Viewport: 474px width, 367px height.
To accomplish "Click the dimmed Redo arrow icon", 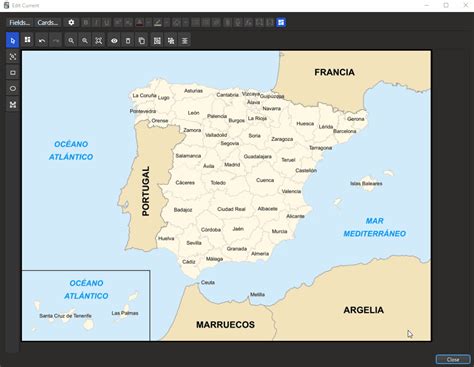I will coord(56,41).
